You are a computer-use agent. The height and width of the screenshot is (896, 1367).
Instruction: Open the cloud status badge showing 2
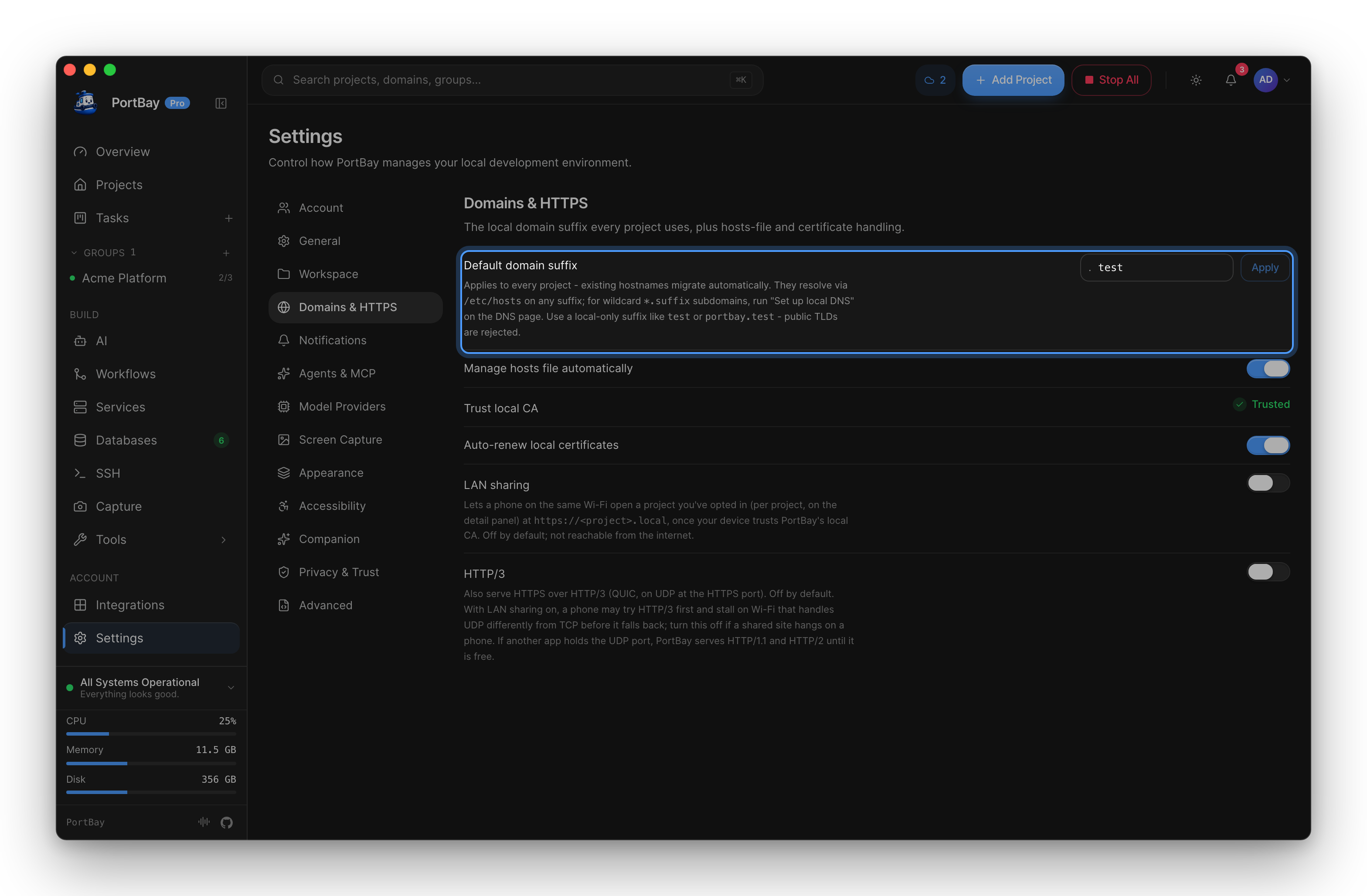935,81
